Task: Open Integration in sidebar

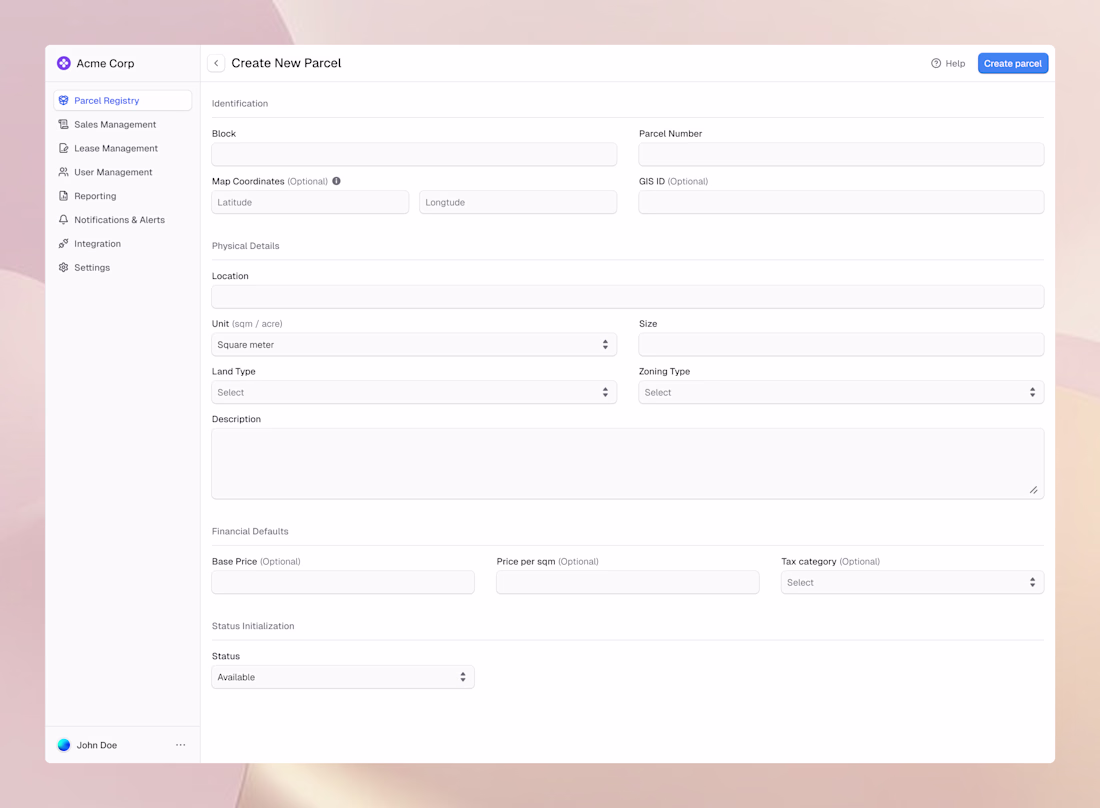Action: [x=123, y=243]
